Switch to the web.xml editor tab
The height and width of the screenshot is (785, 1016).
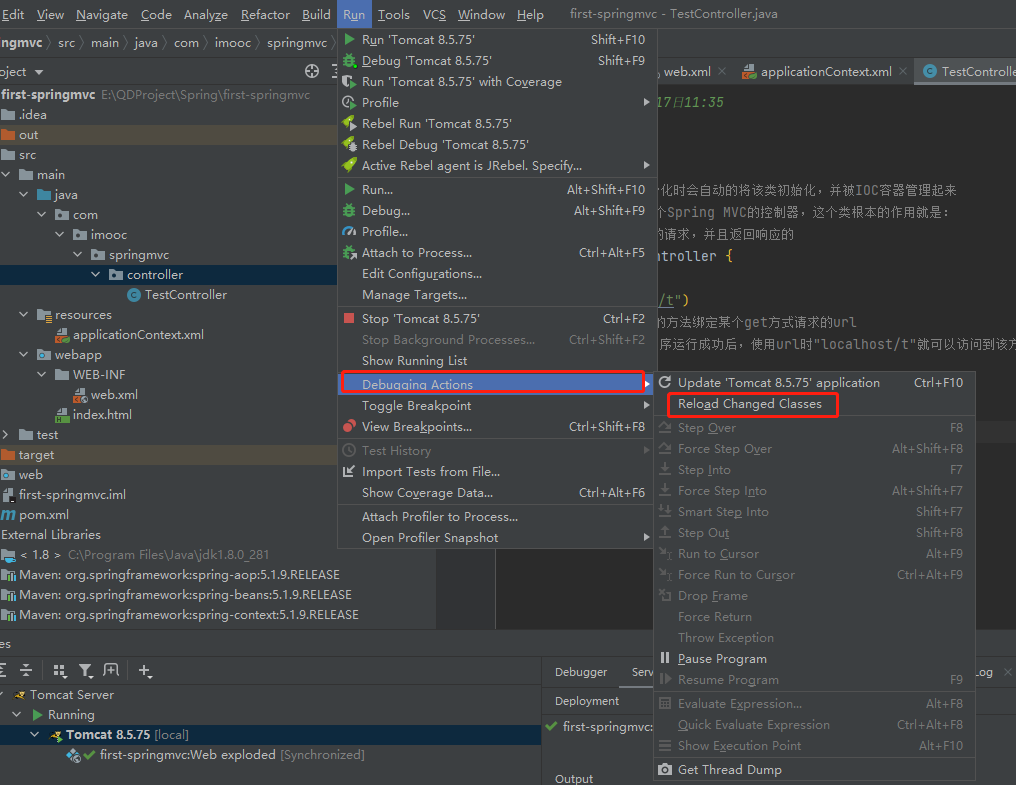click(687, 71)
